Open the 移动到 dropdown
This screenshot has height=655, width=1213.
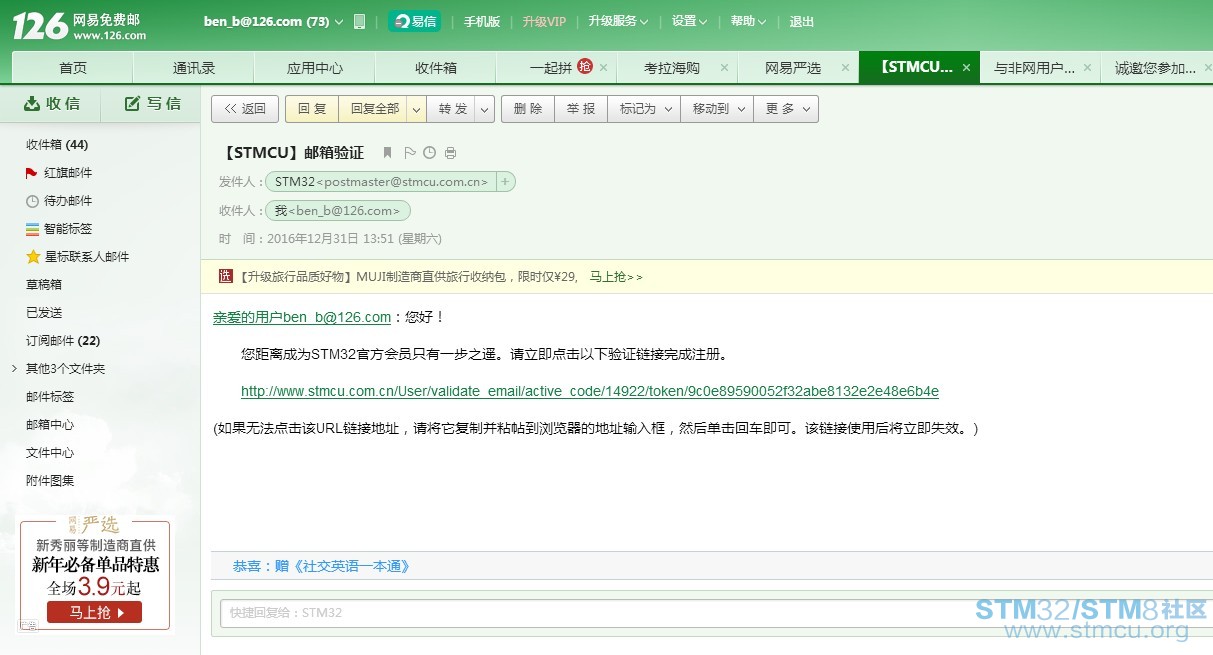coord(717,109)
